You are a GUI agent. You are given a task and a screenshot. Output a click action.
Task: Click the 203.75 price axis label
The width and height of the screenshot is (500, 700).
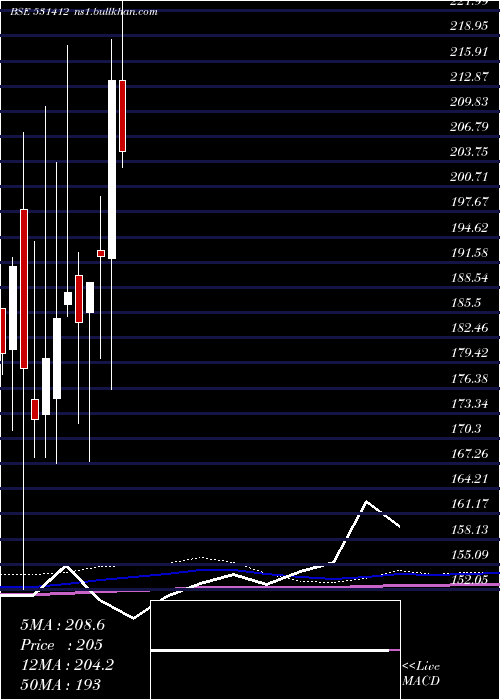pos(469,152)
